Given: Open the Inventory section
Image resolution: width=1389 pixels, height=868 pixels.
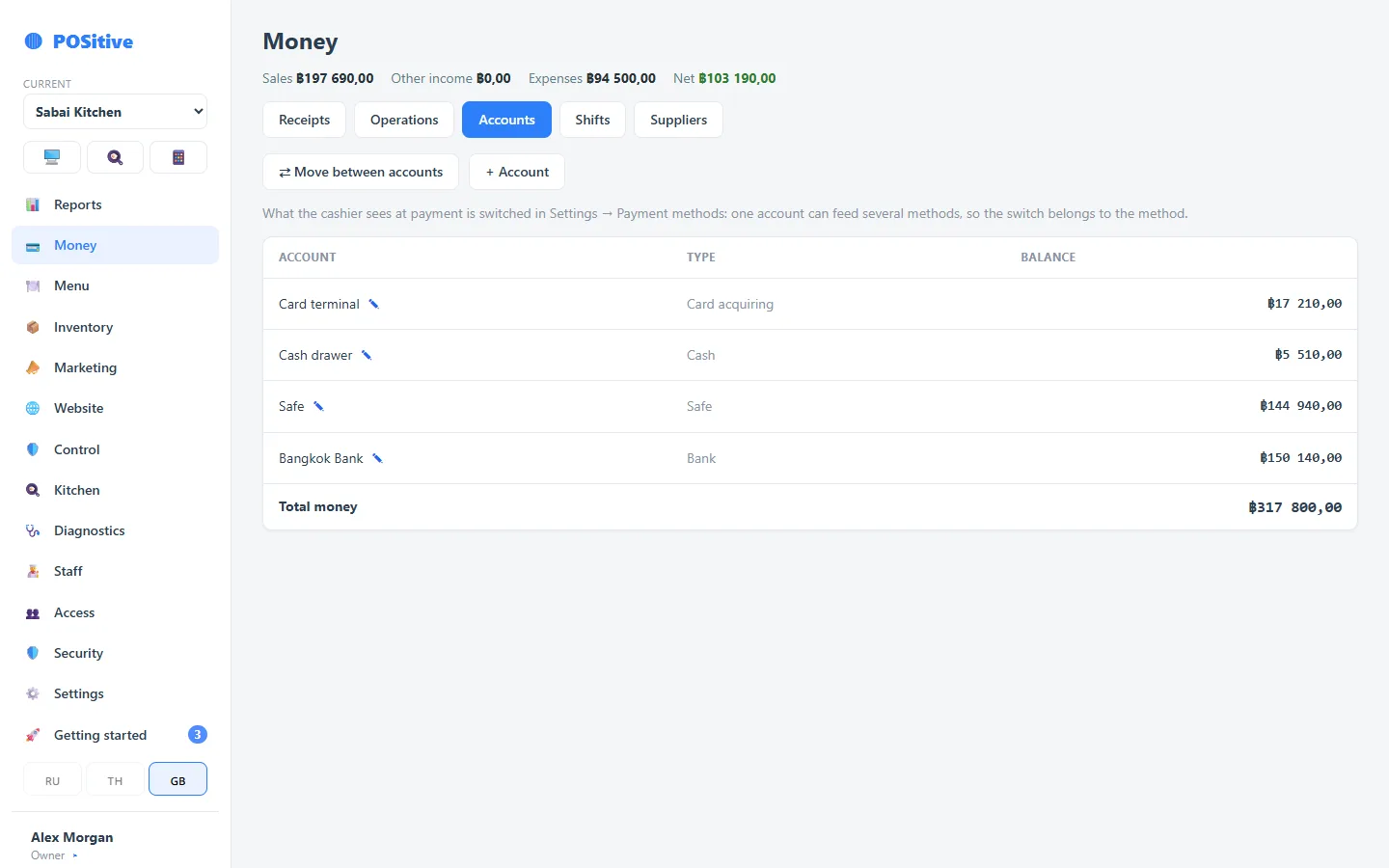Looking at the screenshot, I should (116, 327).
